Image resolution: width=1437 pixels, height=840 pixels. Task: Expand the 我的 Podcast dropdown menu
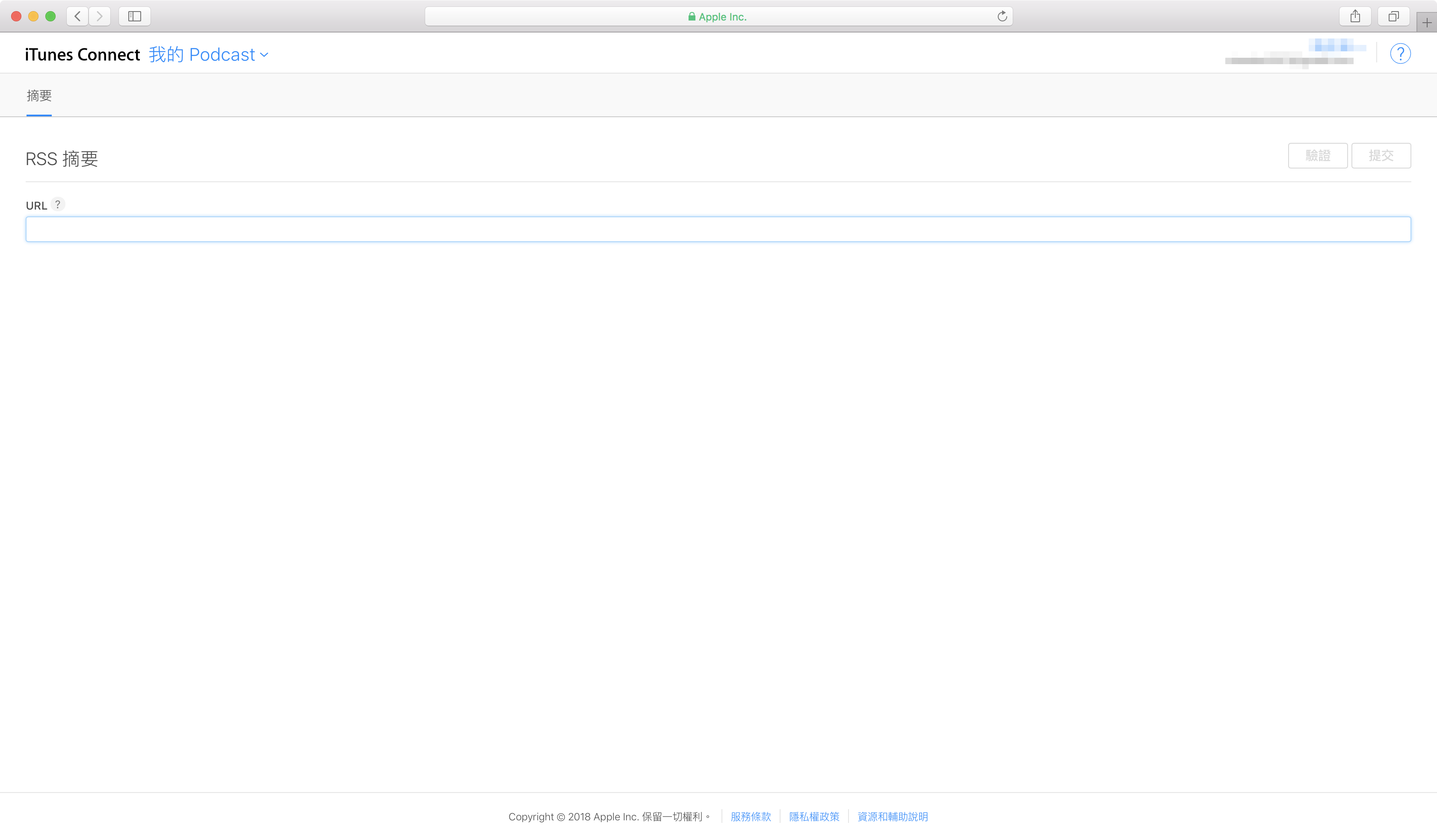[209, 55]
